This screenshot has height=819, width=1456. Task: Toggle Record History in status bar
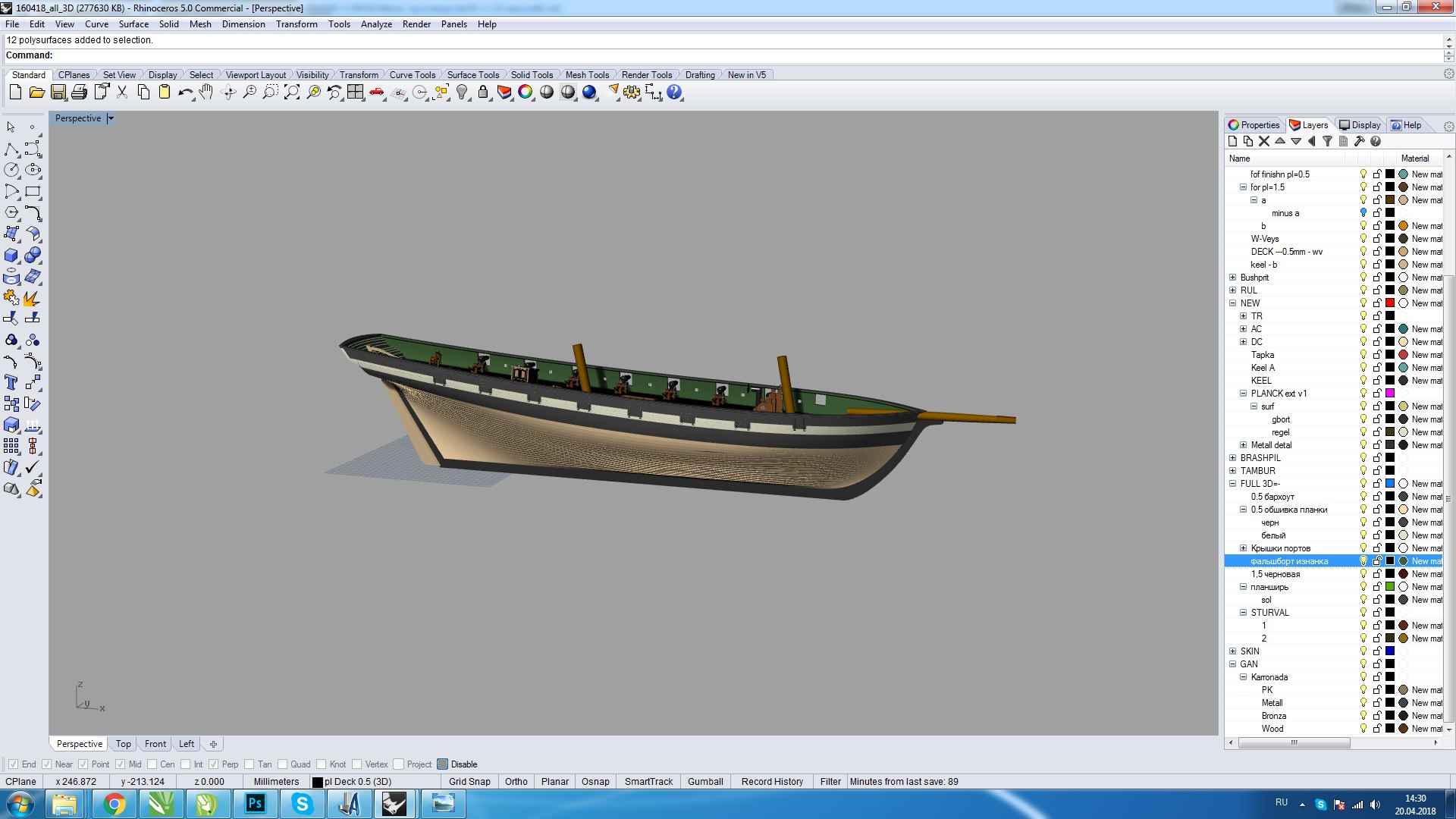[x=772, y=782]
